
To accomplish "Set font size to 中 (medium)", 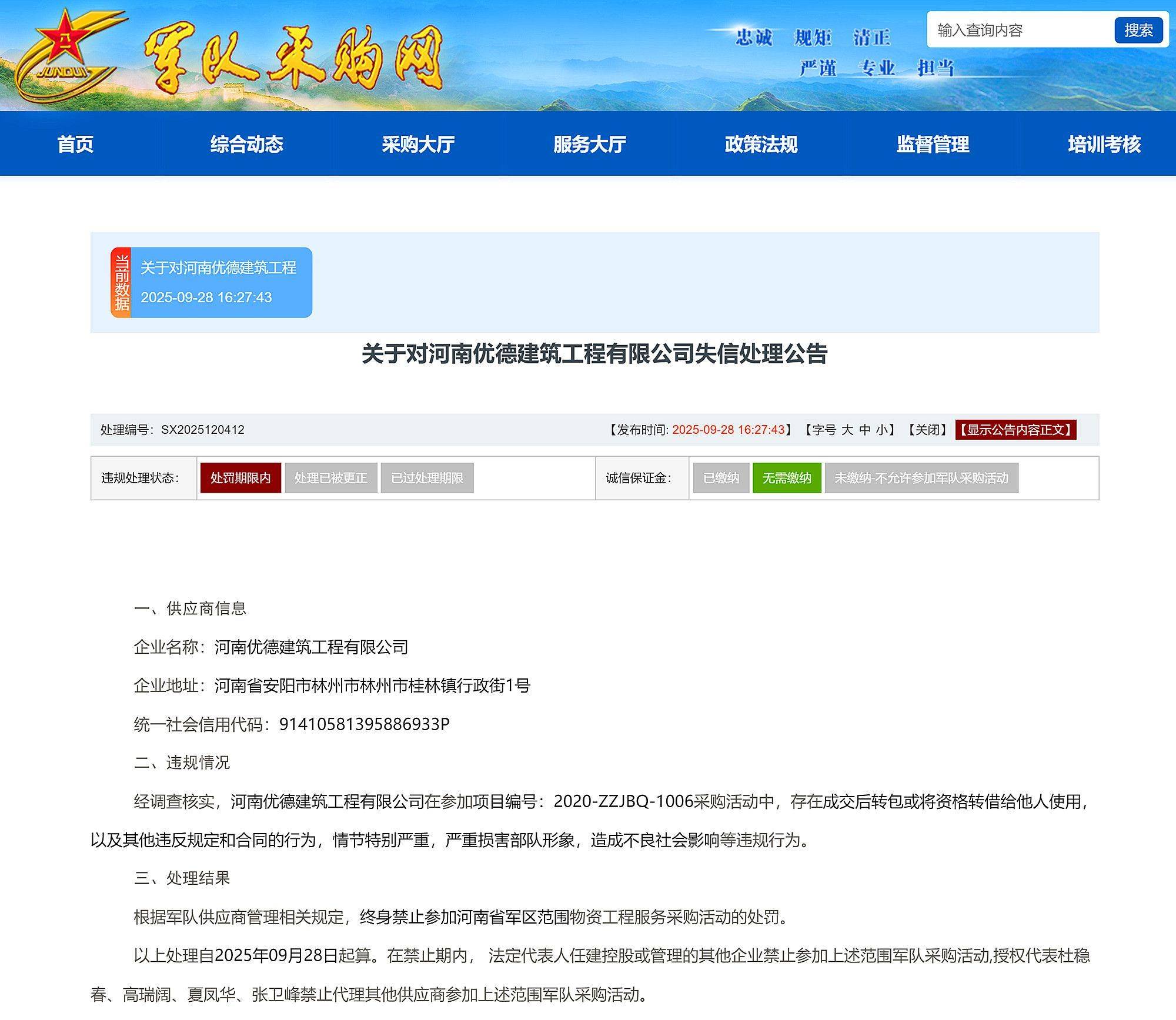I will pos(864,430).
